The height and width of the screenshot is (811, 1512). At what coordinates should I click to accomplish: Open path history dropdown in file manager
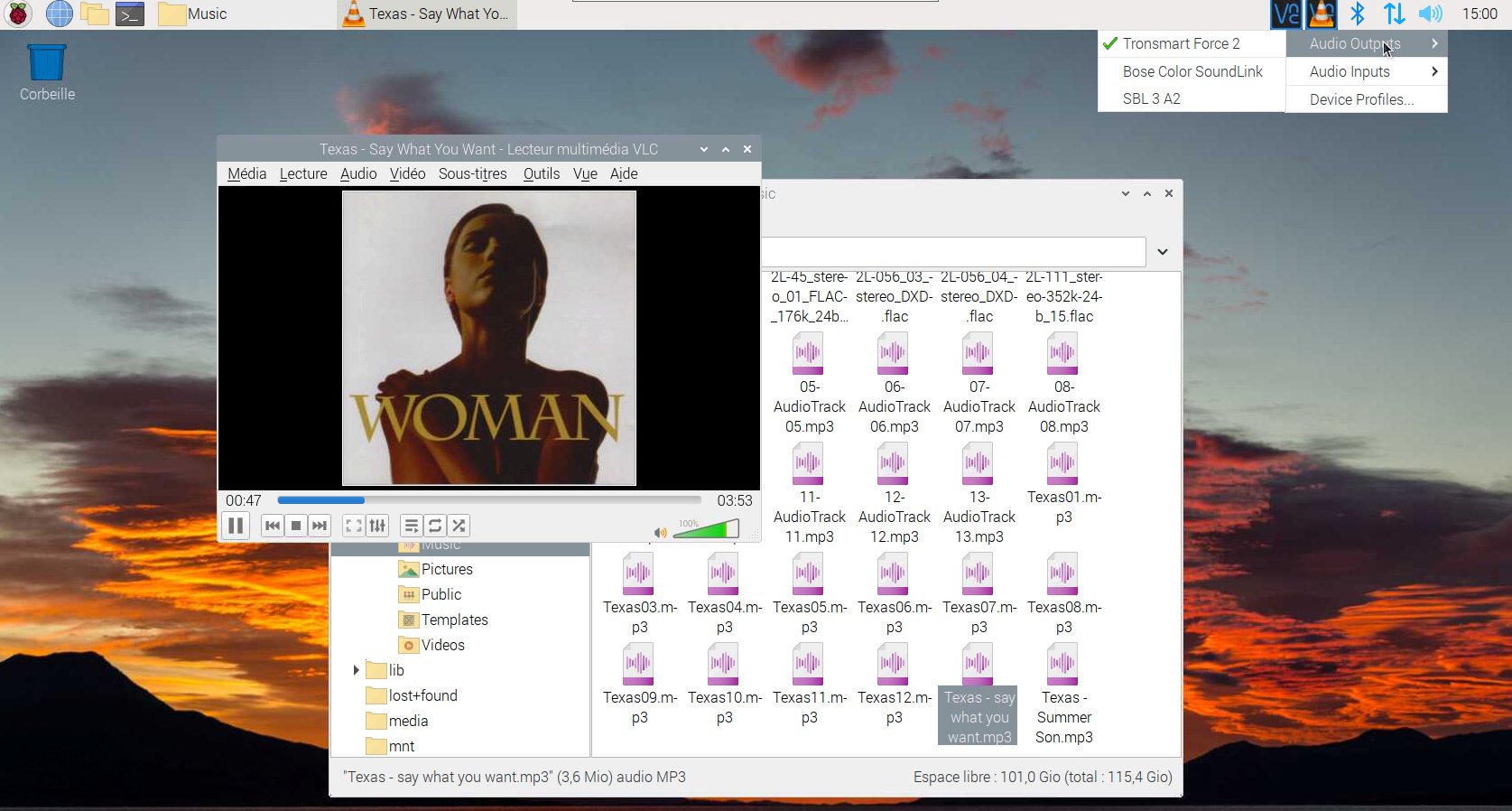(1163, 252)
